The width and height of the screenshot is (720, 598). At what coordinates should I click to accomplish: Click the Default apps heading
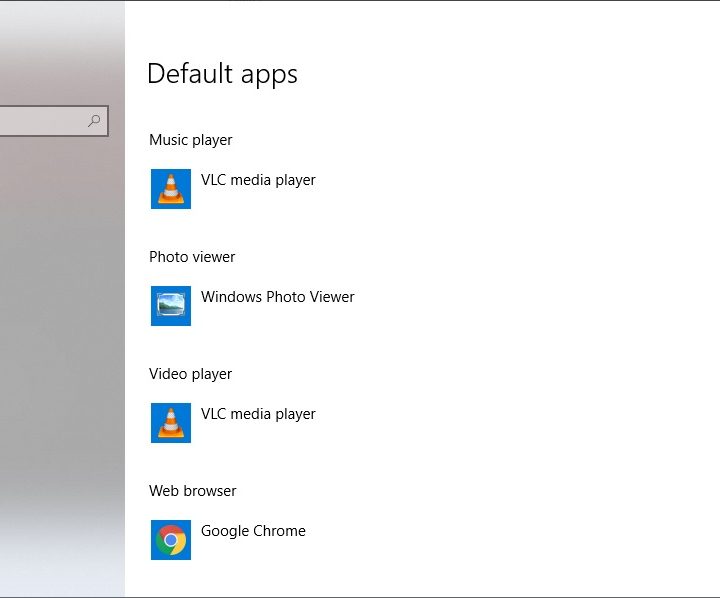click(222, 74)
